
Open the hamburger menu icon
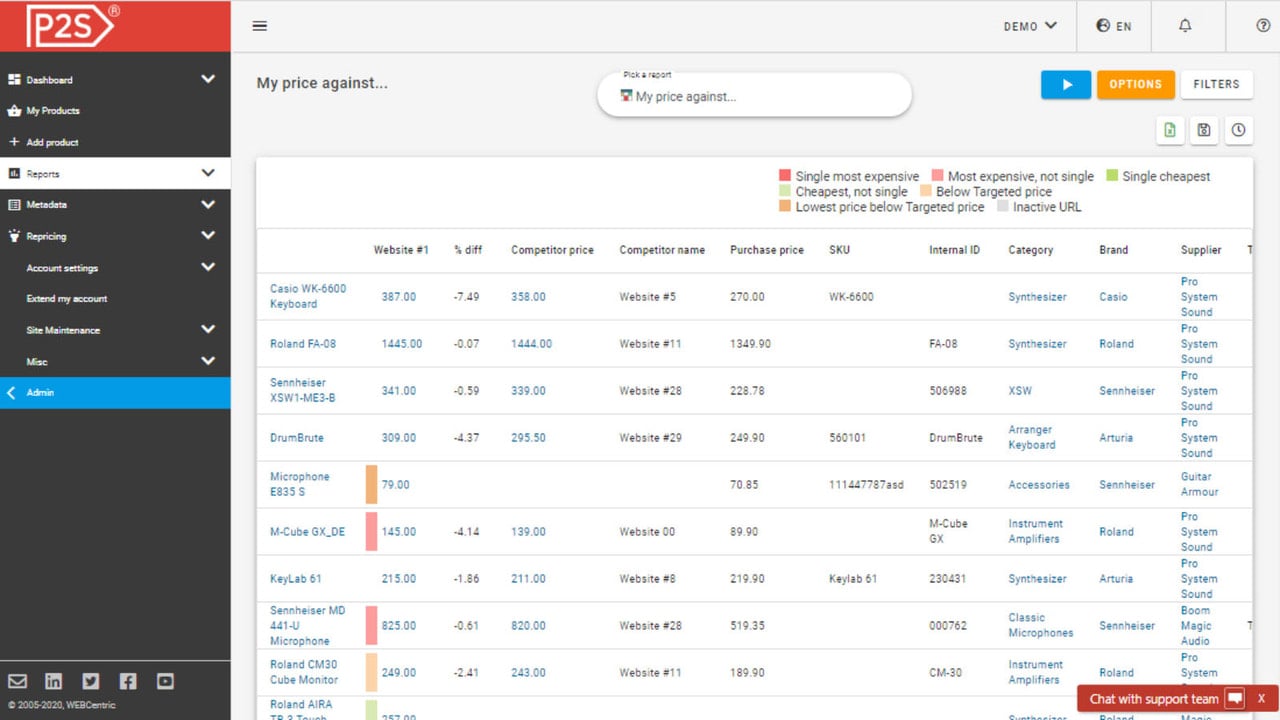click(260, 26)
